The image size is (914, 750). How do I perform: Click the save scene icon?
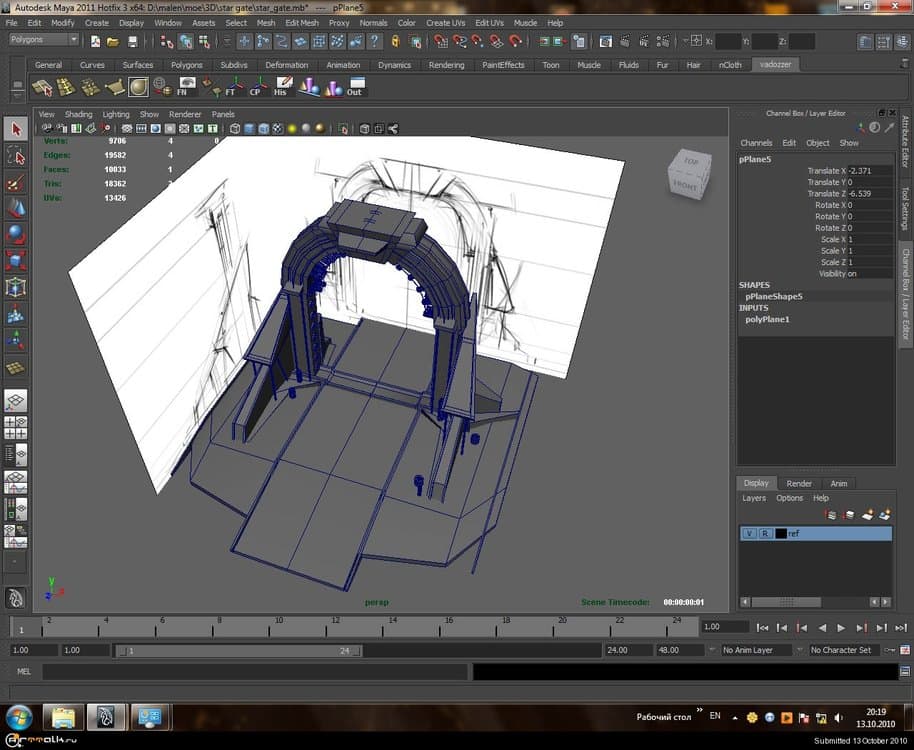tap(131, 41)
